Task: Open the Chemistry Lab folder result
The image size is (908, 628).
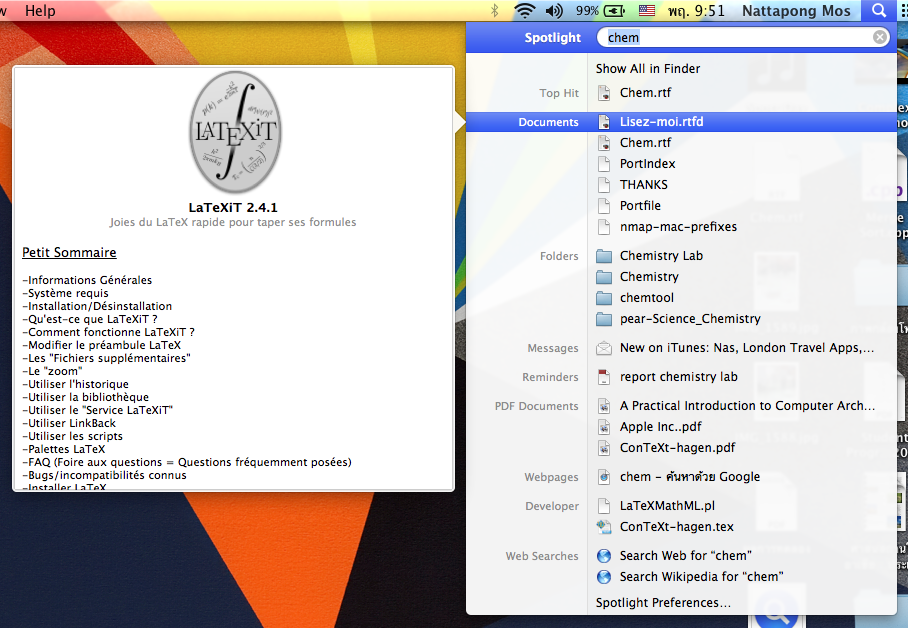Action: coord(661,256)
